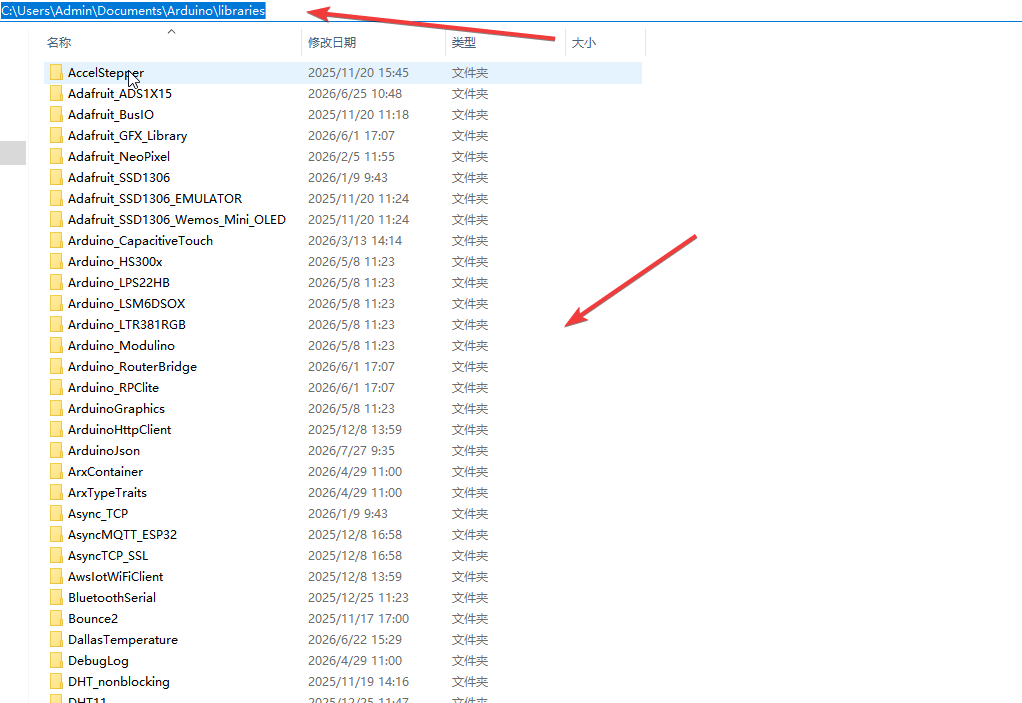Click 文件夹 type cell in DHT_nonblocking row

point(470,681)
